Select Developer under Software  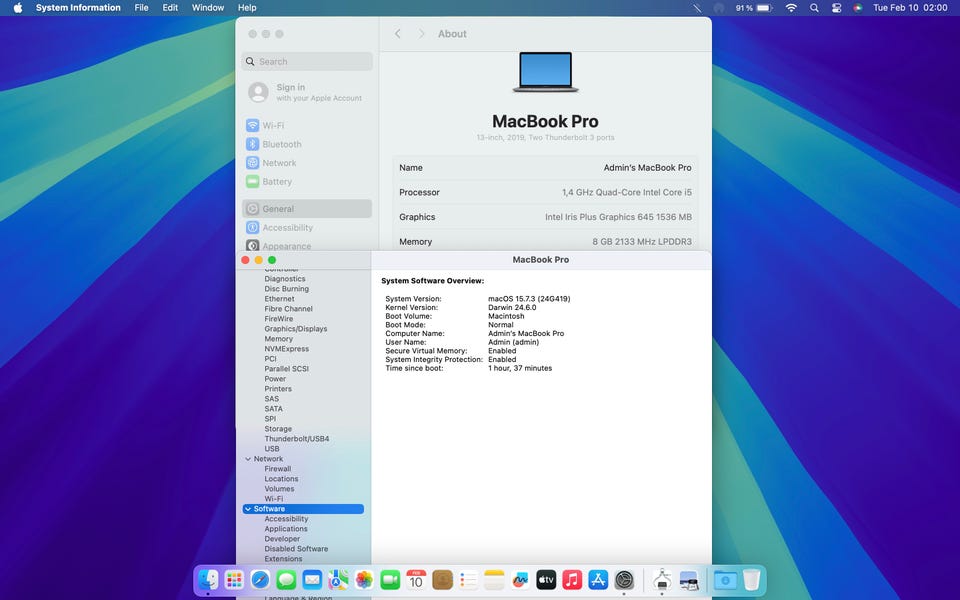[282, 539]
